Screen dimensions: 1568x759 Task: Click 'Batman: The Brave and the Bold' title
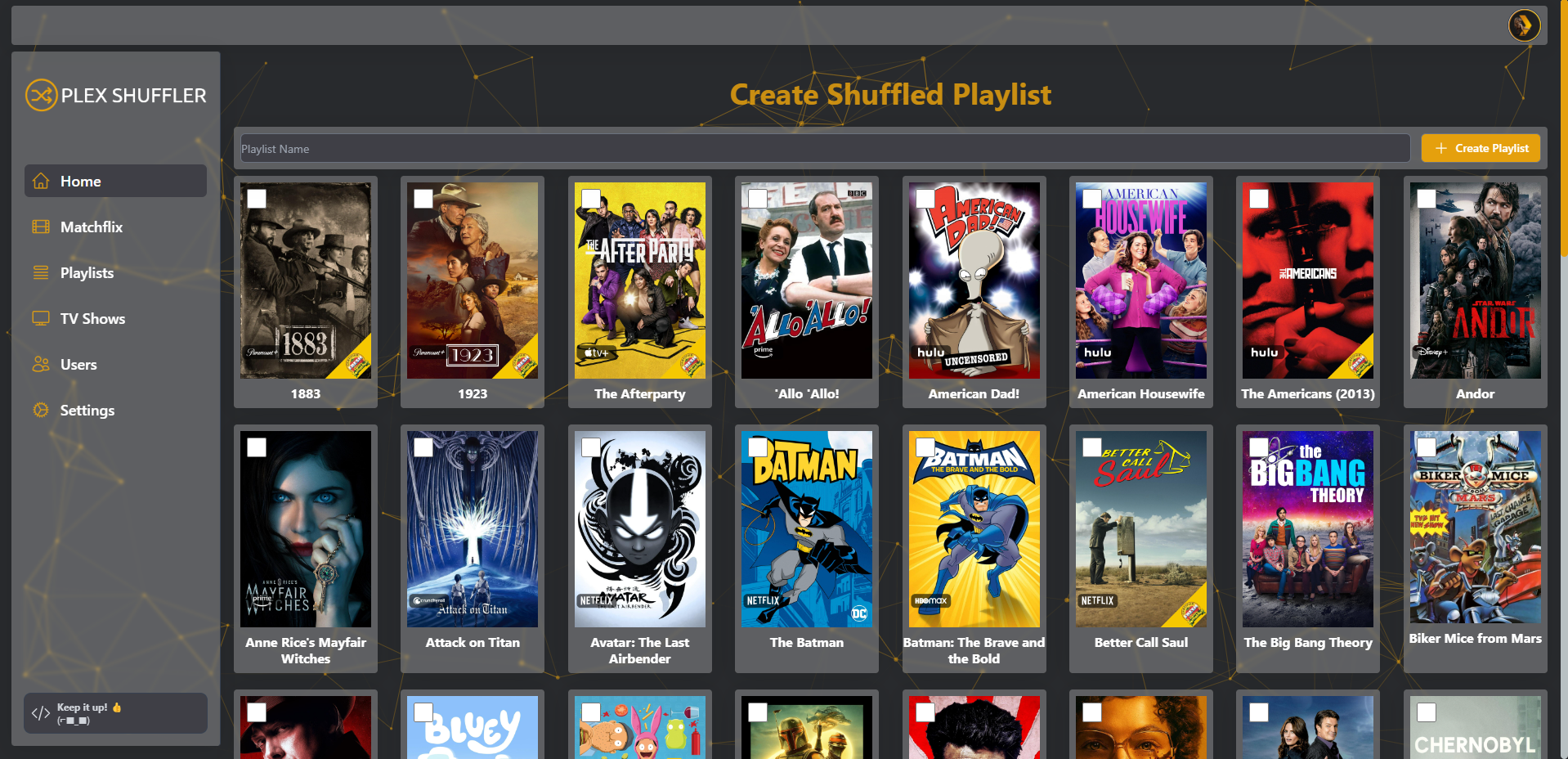pos(974,650)
